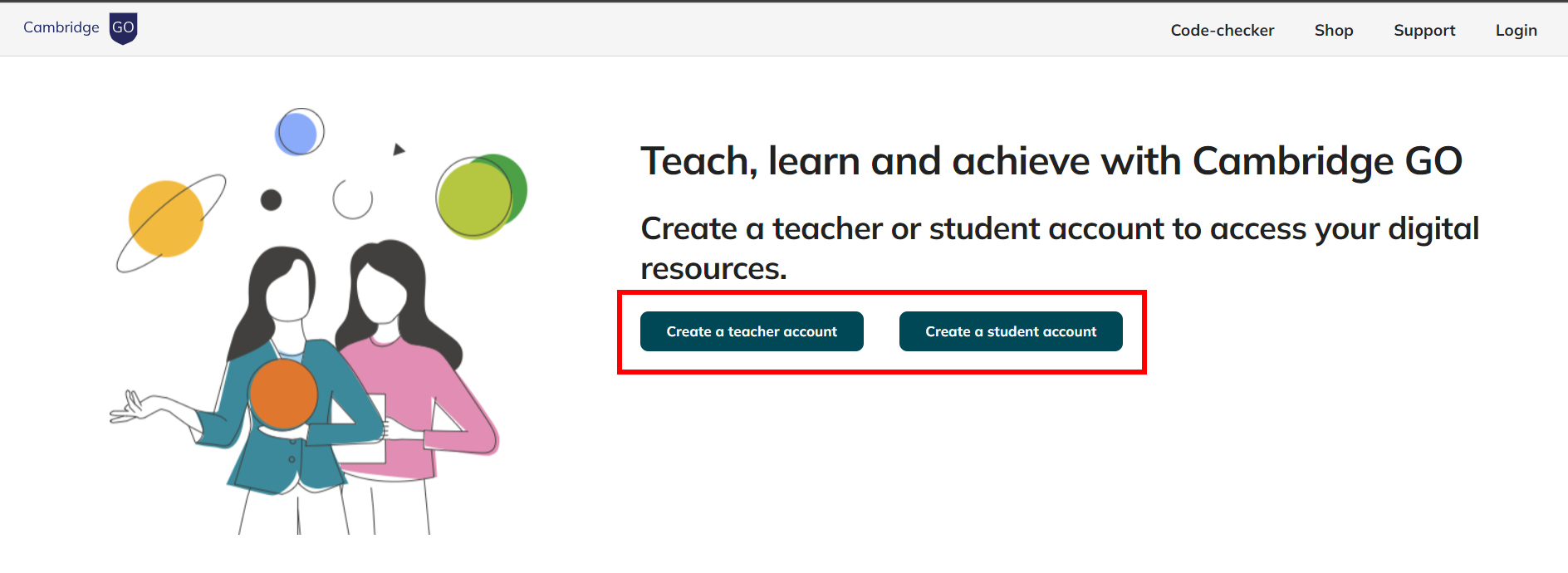Viewport: 1568px width, 573px height.
Task: Go to the Support page
Action: [1423, 30]
